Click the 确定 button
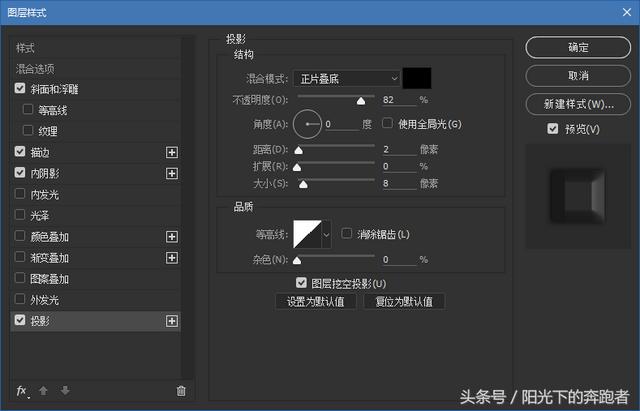640x411 pixels. pyautogui.click(x=578, y=47)
